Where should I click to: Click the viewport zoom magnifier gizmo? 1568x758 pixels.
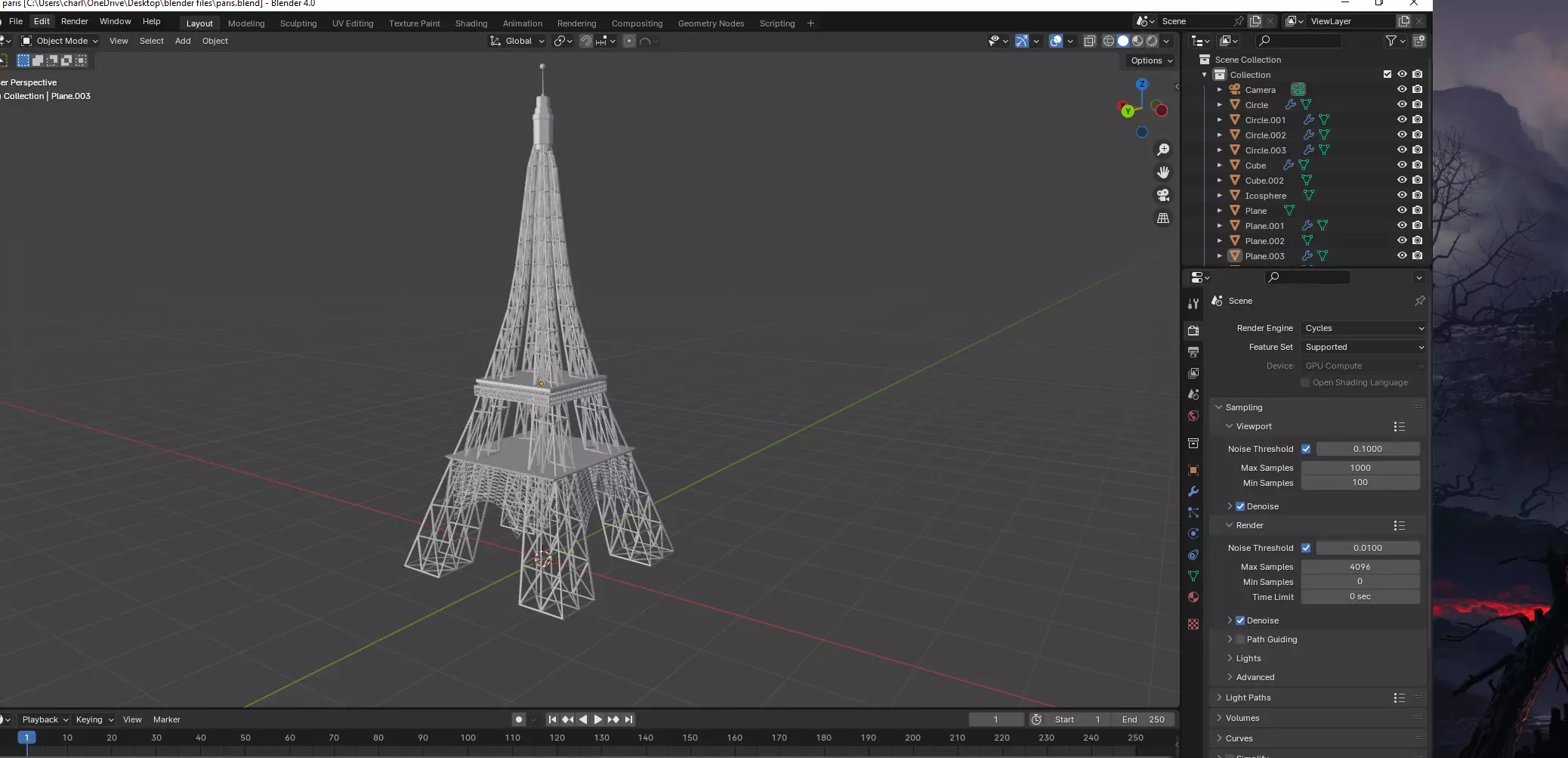[1163, 150]
